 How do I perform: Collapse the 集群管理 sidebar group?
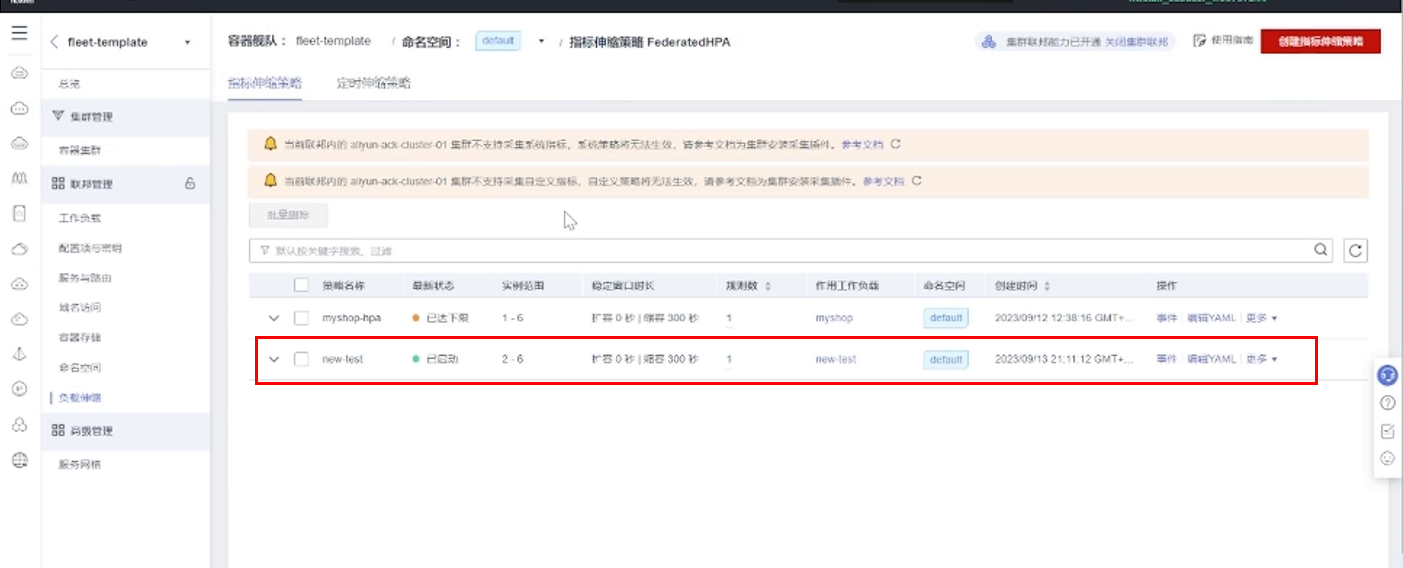126,117
